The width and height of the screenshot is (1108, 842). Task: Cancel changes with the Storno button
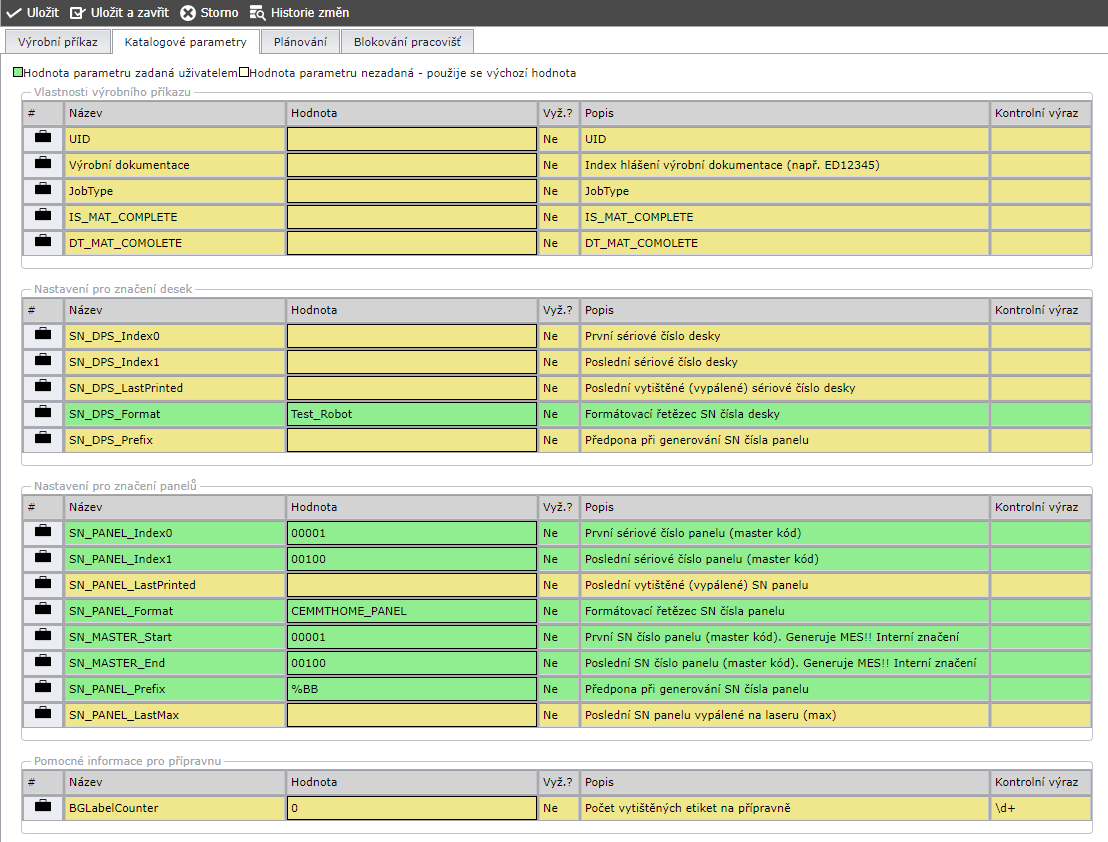[209, 13]
